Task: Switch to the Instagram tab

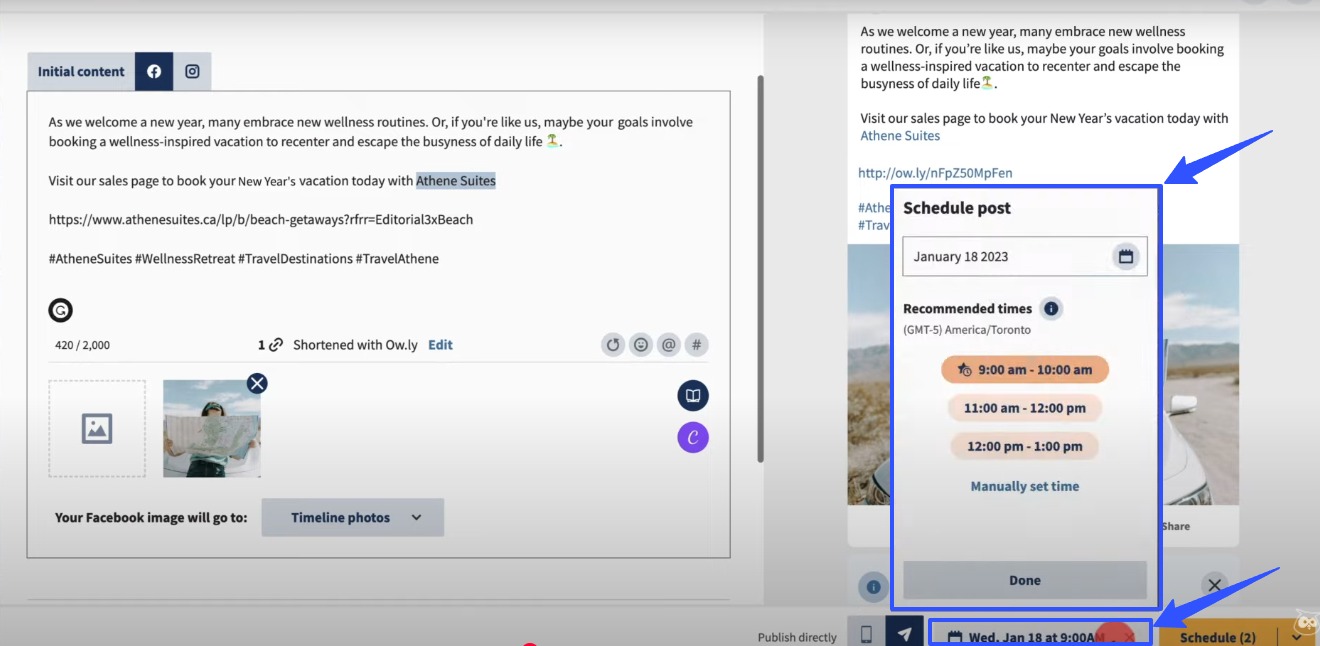Action: (190, 71)
